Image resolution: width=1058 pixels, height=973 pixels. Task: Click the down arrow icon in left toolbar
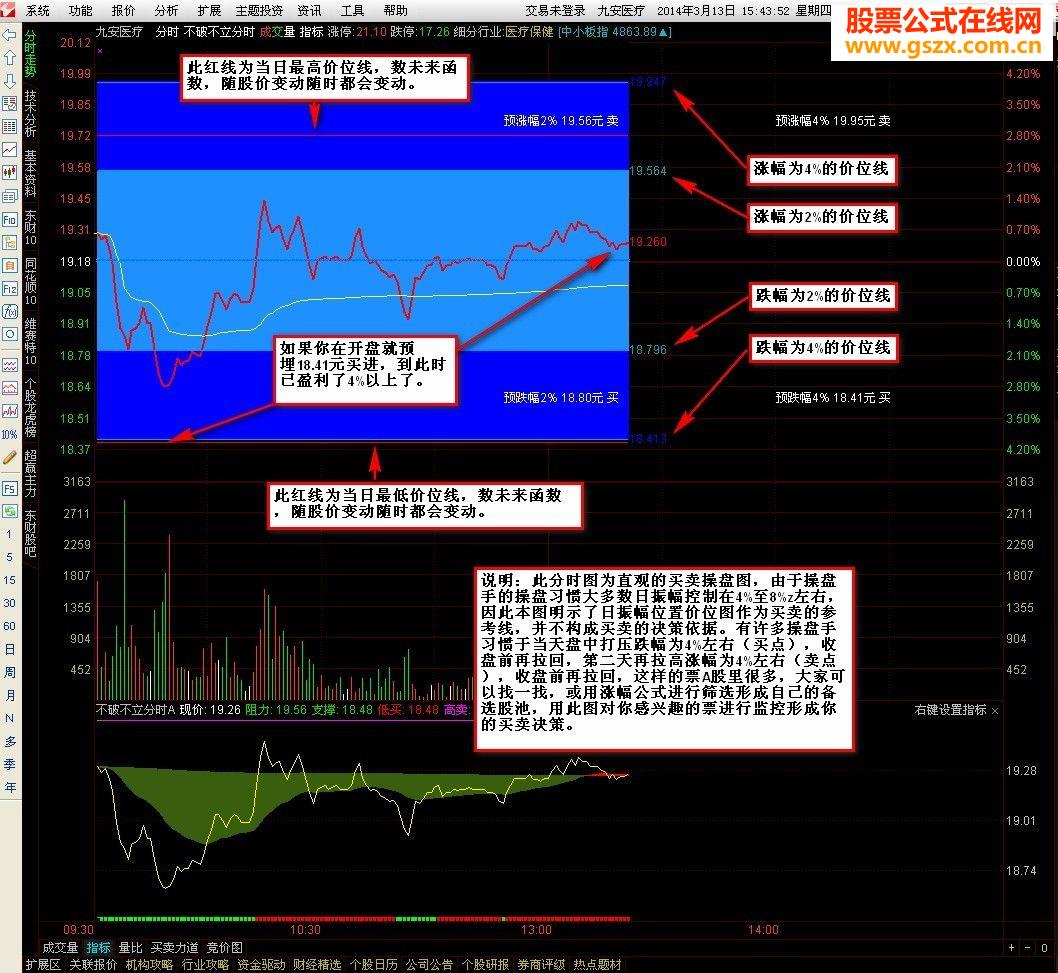click(9, 81)
